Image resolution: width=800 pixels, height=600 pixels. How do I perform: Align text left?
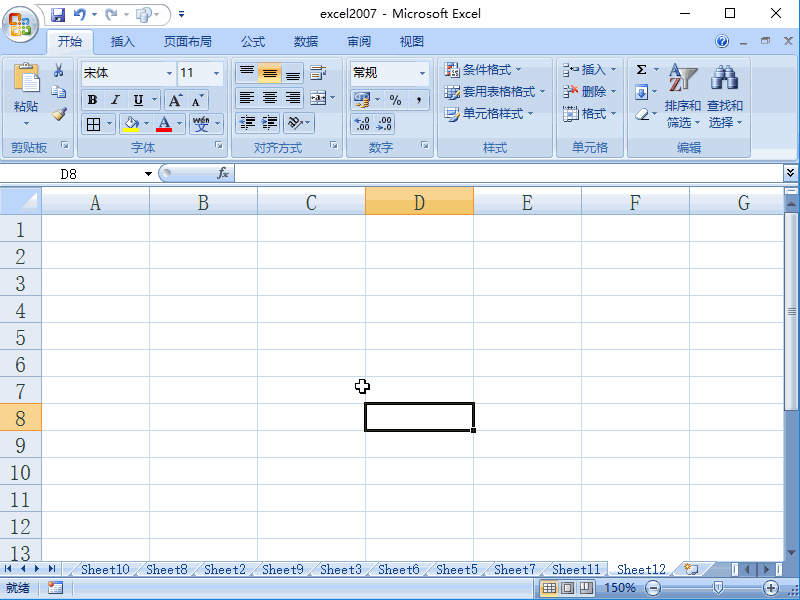(247, 97)
